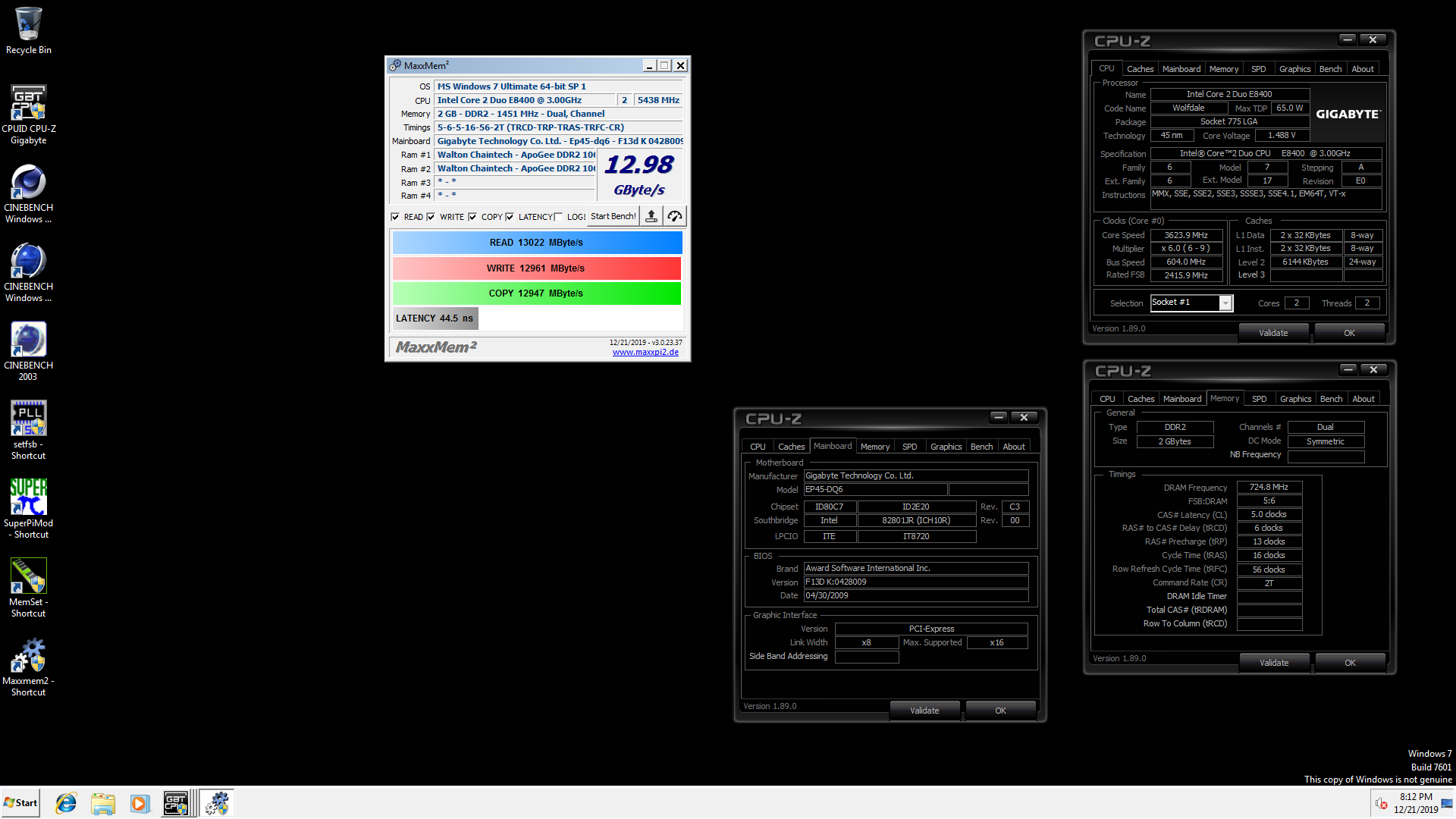Open the Windows Start menu
Viewport: 1456px width, 819px height.
20,803
